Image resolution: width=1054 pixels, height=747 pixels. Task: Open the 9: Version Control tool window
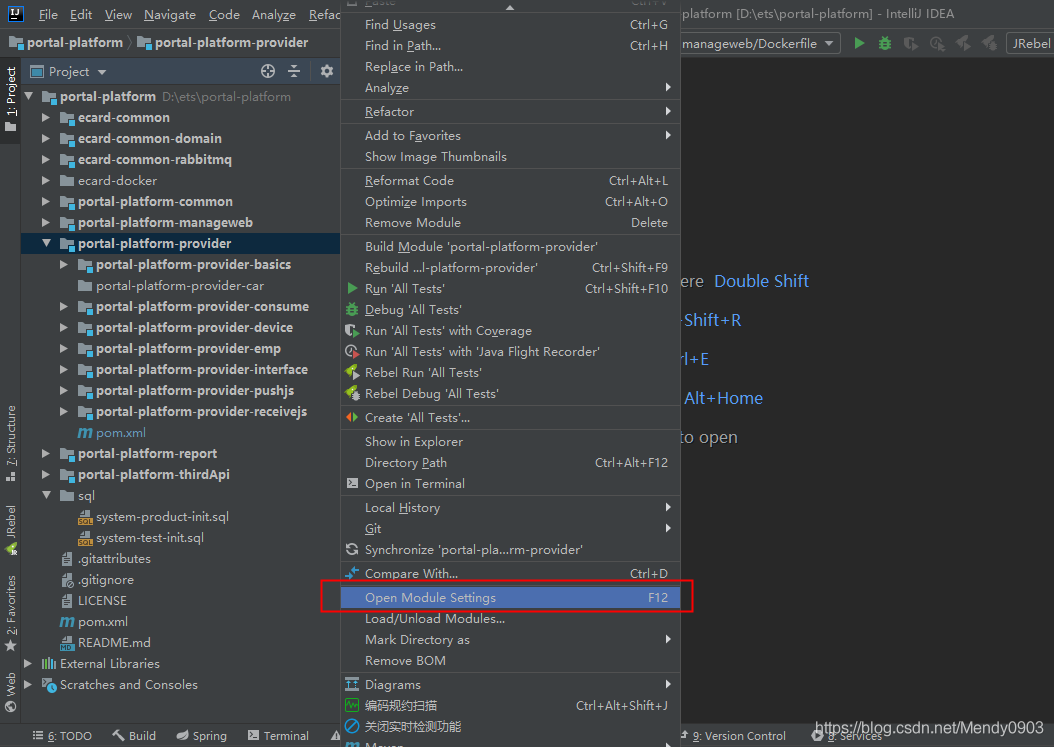733,736
